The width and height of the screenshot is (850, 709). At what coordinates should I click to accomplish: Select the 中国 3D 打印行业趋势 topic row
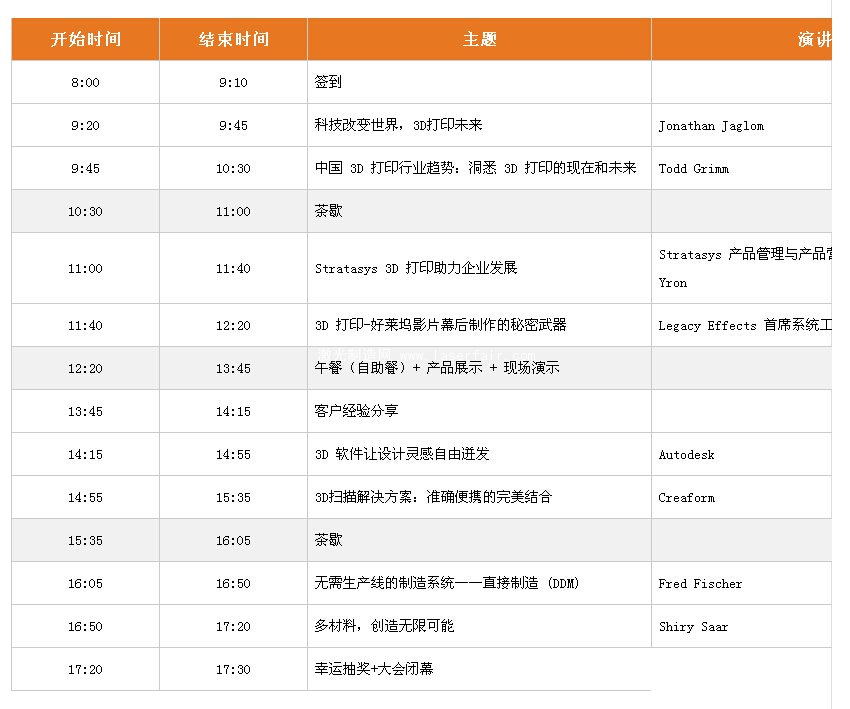coord(475,169)
